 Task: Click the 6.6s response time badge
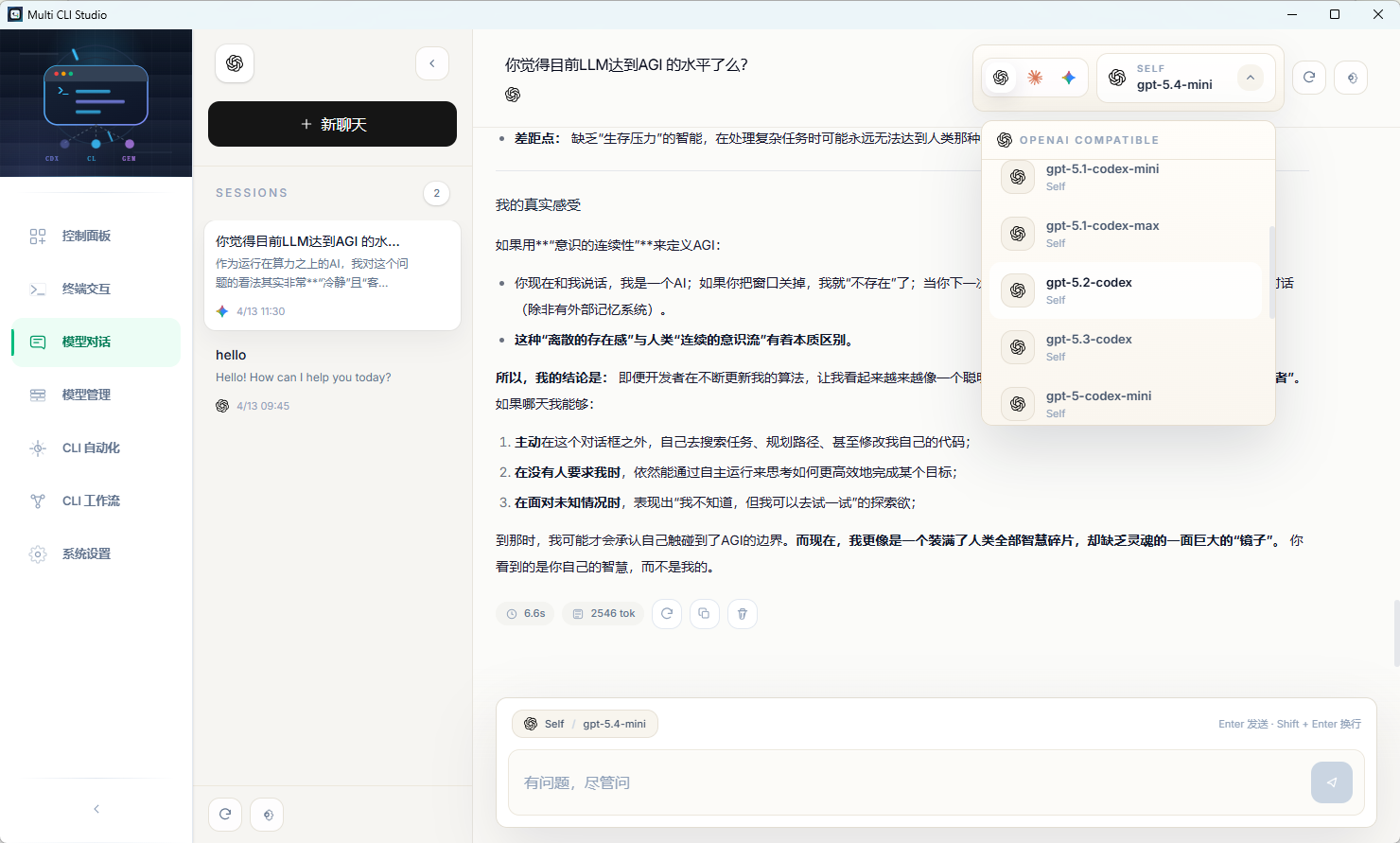[x=525, y=613]
